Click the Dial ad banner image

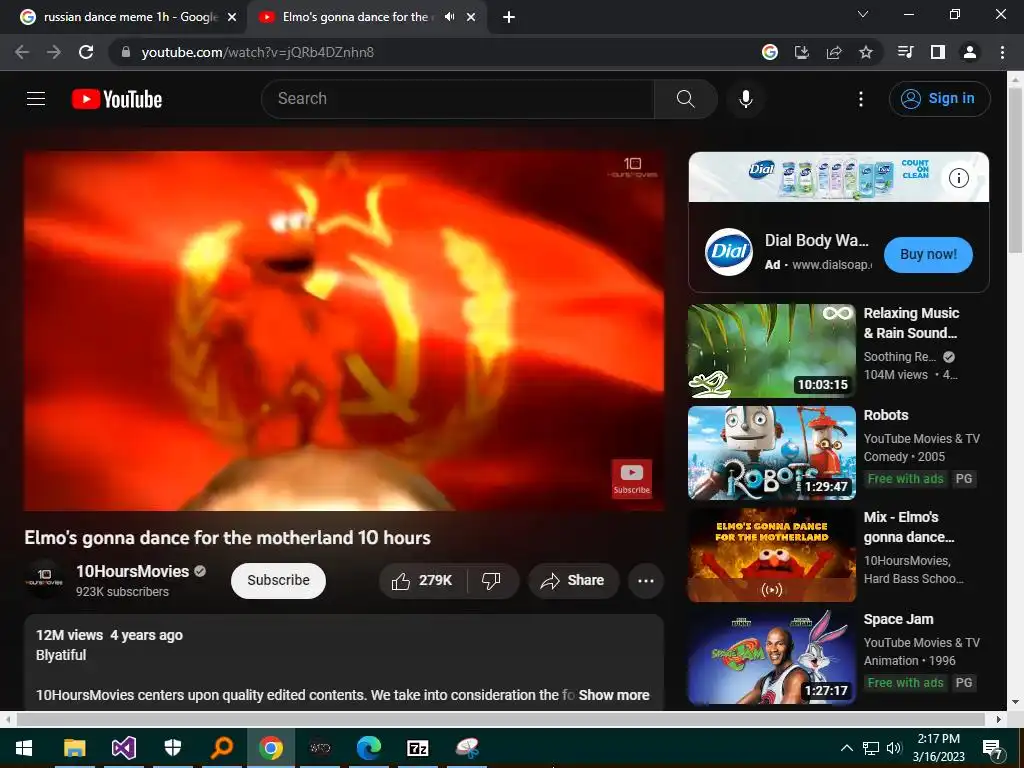point(839,177)
